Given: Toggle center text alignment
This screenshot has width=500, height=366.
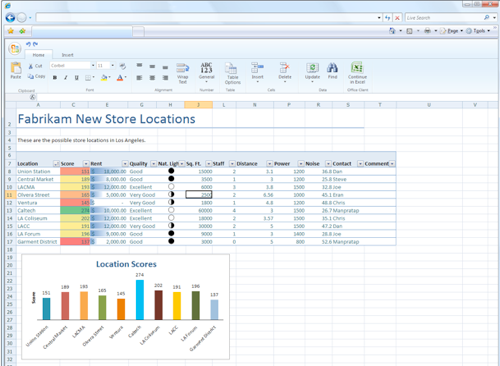Looking at the screenshot, I should click(152, 78).
